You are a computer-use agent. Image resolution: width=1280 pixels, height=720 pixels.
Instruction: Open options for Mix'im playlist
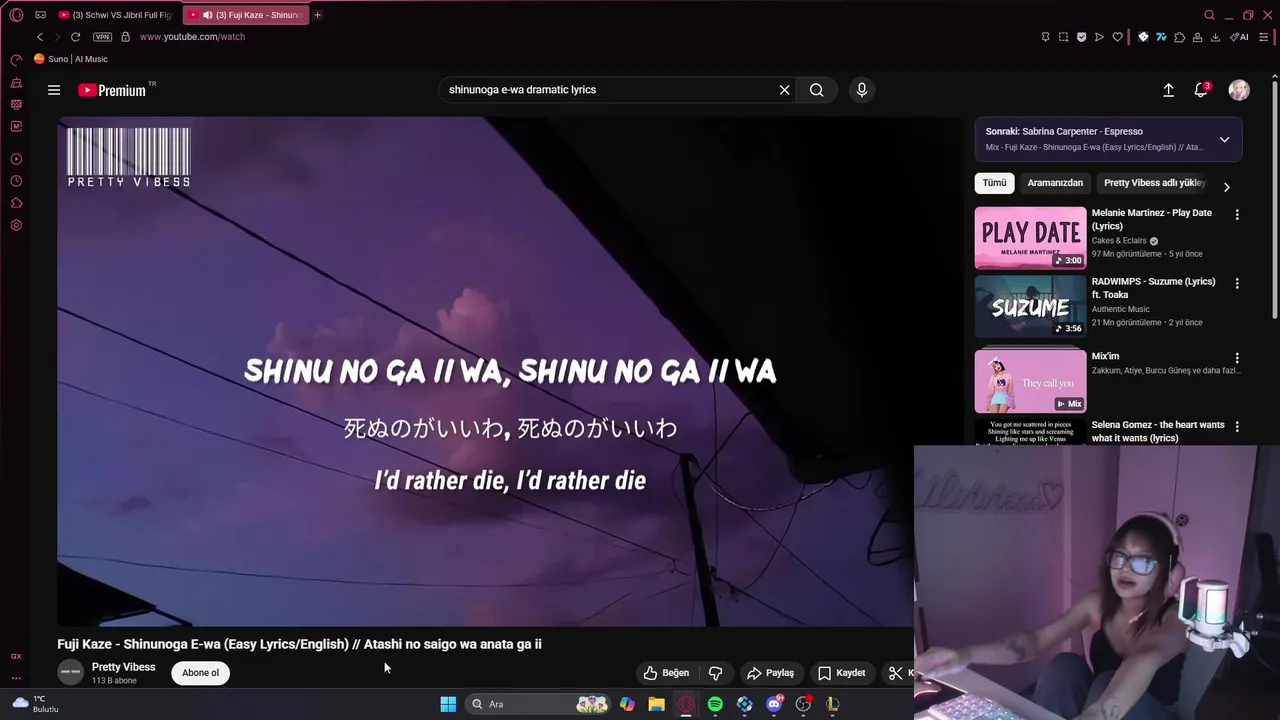(x=1237, y=358)
